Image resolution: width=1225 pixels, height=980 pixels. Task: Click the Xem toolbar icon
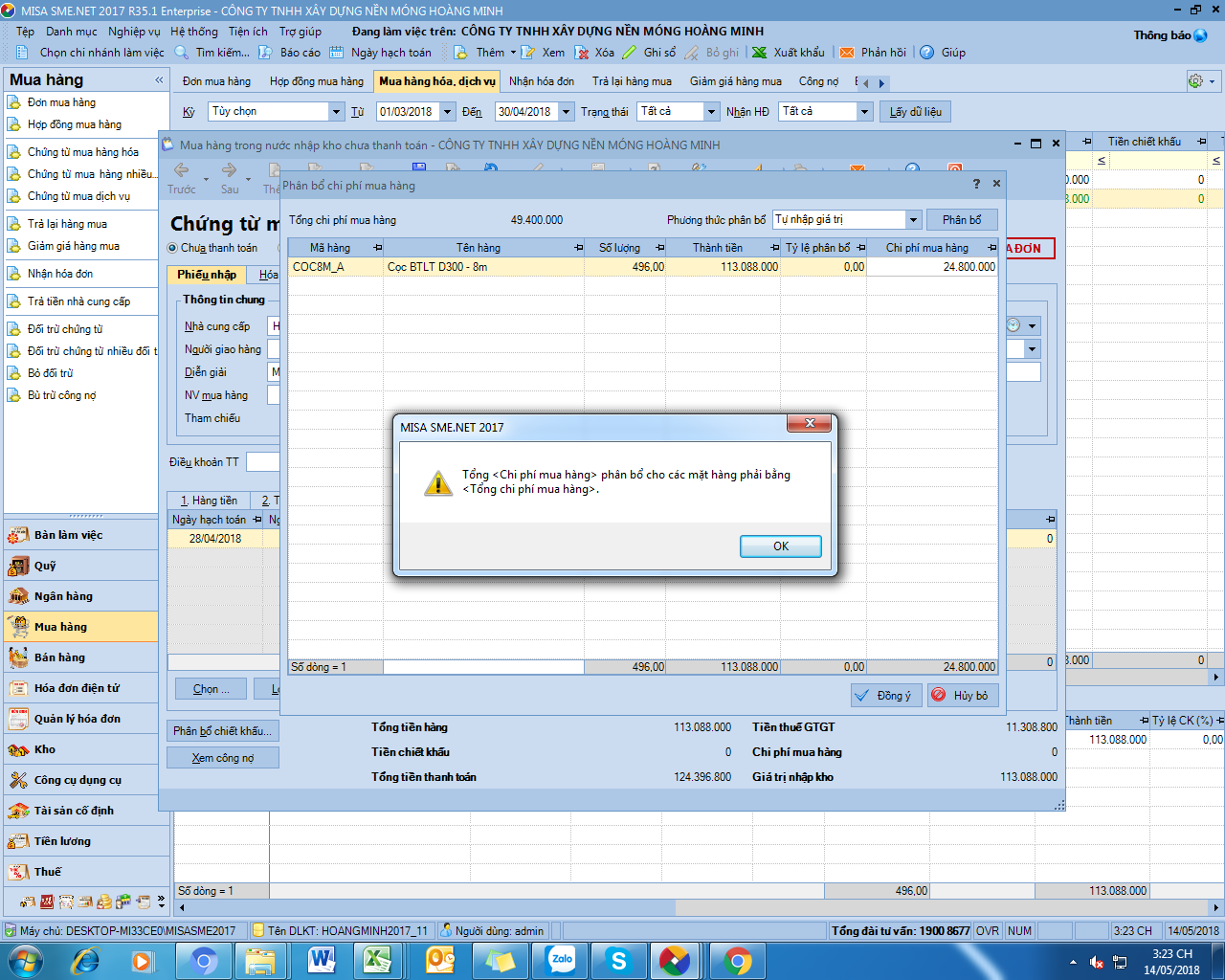click(x=529, y=53)
